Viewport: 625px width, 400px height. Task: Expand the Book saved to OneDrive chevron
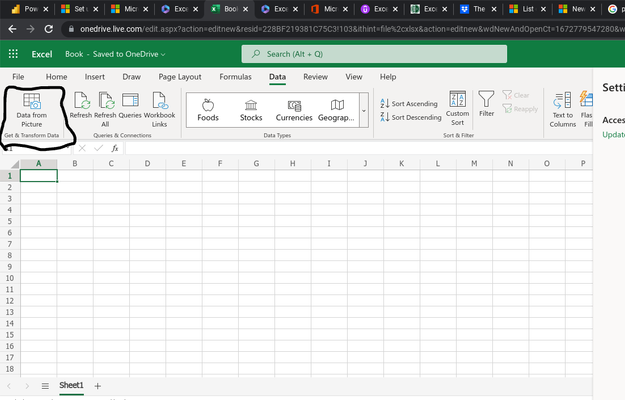(163, 55)
